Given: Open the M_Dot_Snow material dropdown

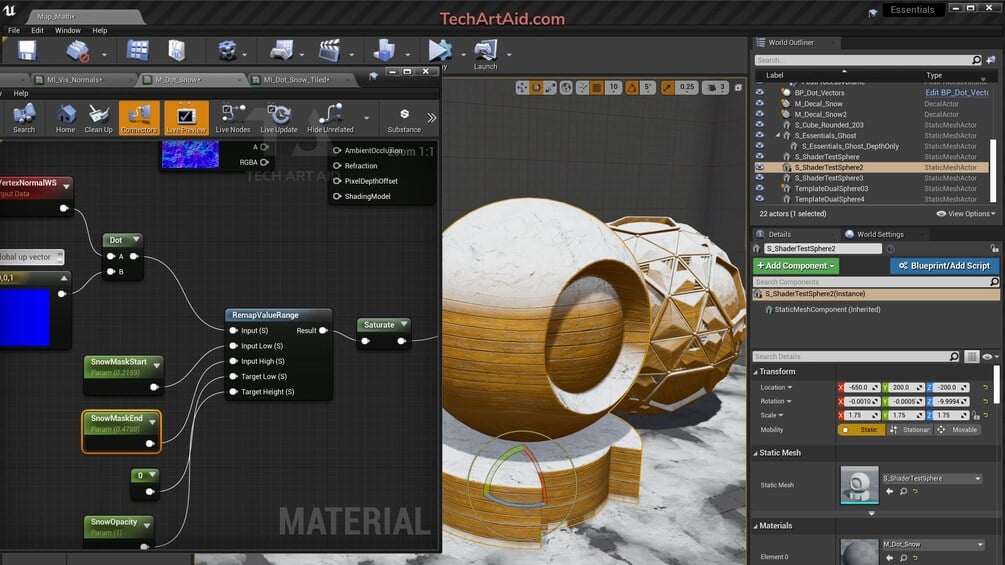Looking at the screenshot, I should 933,545.
